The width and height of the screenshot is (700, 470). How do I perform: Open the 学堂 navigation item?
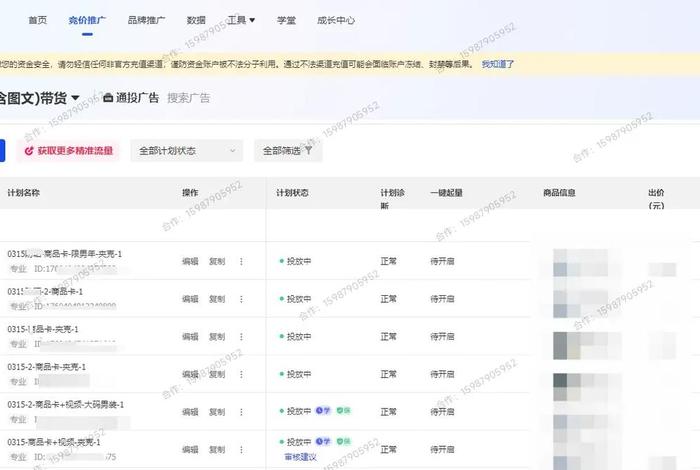point(286,20)
